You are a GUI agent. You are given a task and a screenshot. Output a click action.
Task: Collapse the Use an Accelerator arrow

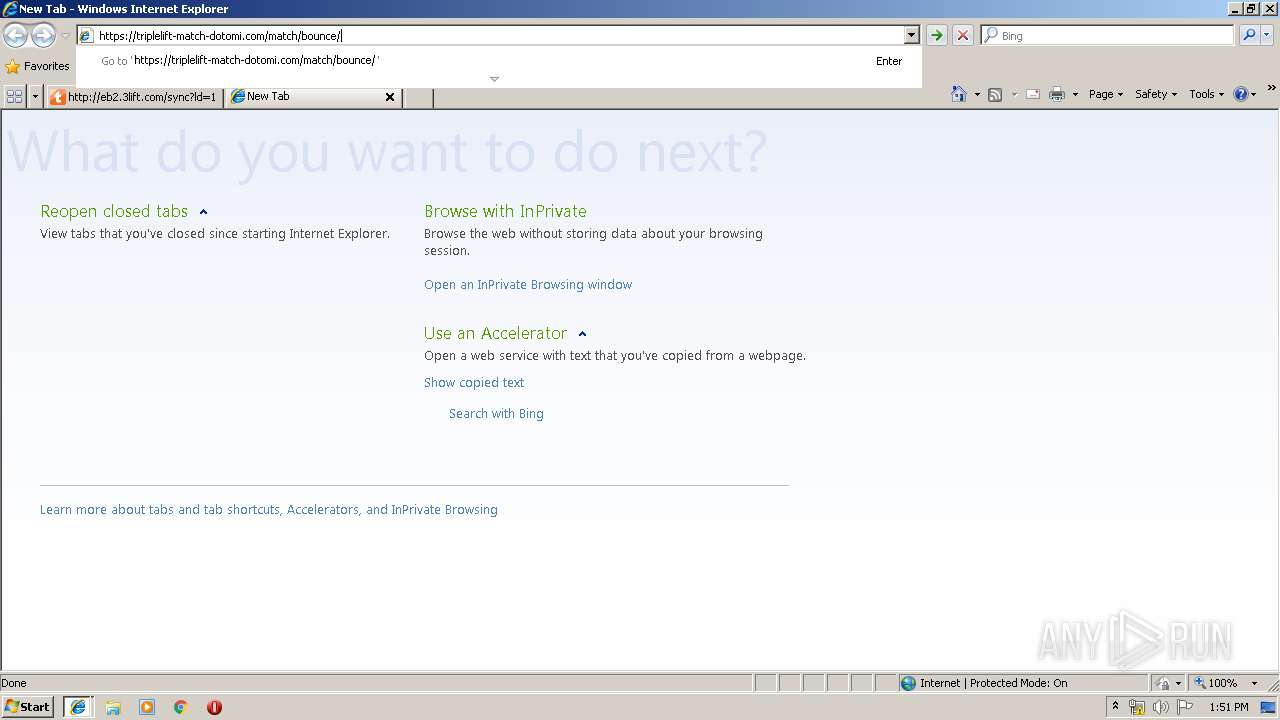pyautogui.click(x=582, y=334)
